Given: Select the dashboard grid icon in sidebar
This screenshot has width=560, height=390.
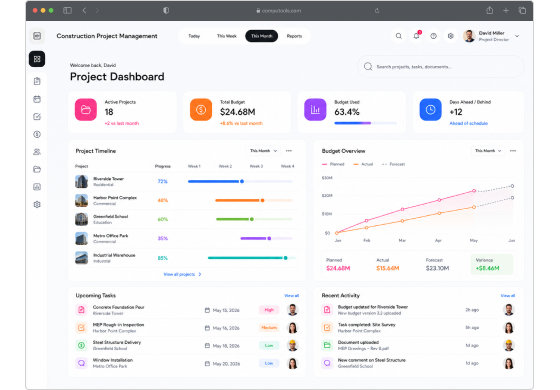Looking at the screenshot, I should (x=37, y=59).
